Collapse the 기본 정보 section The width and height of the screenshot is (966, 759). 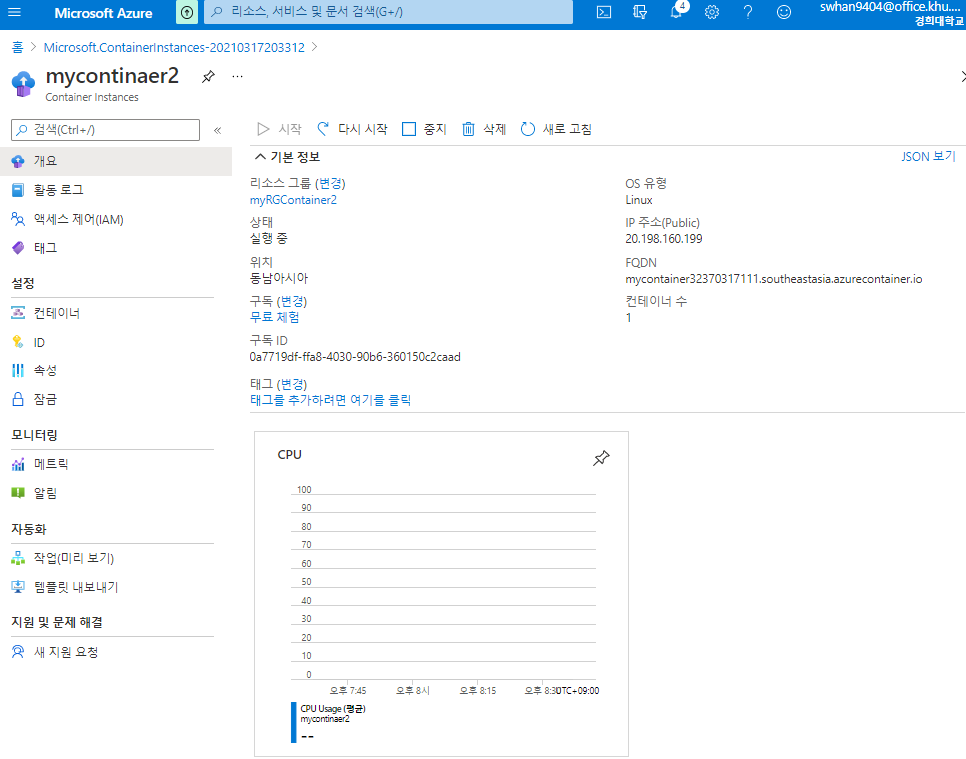(288, 157)
